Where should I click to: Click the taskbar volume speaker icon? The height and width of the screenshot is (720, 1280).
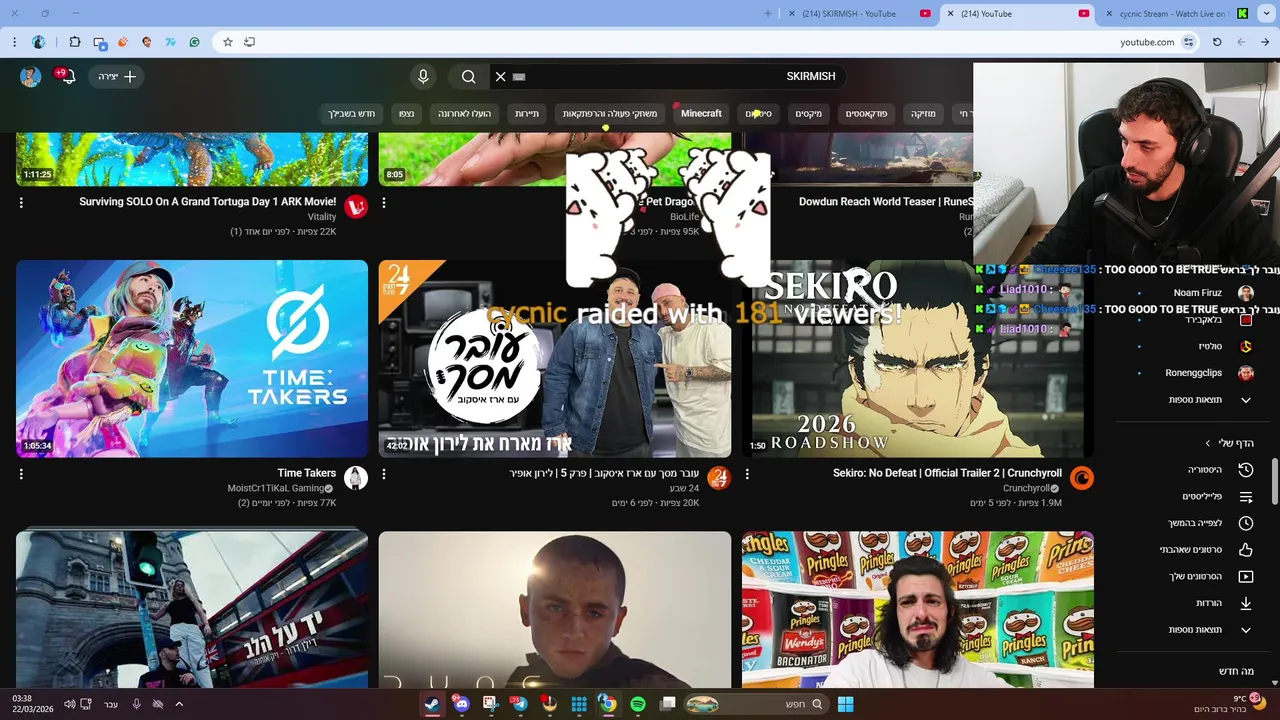[69, 704]
